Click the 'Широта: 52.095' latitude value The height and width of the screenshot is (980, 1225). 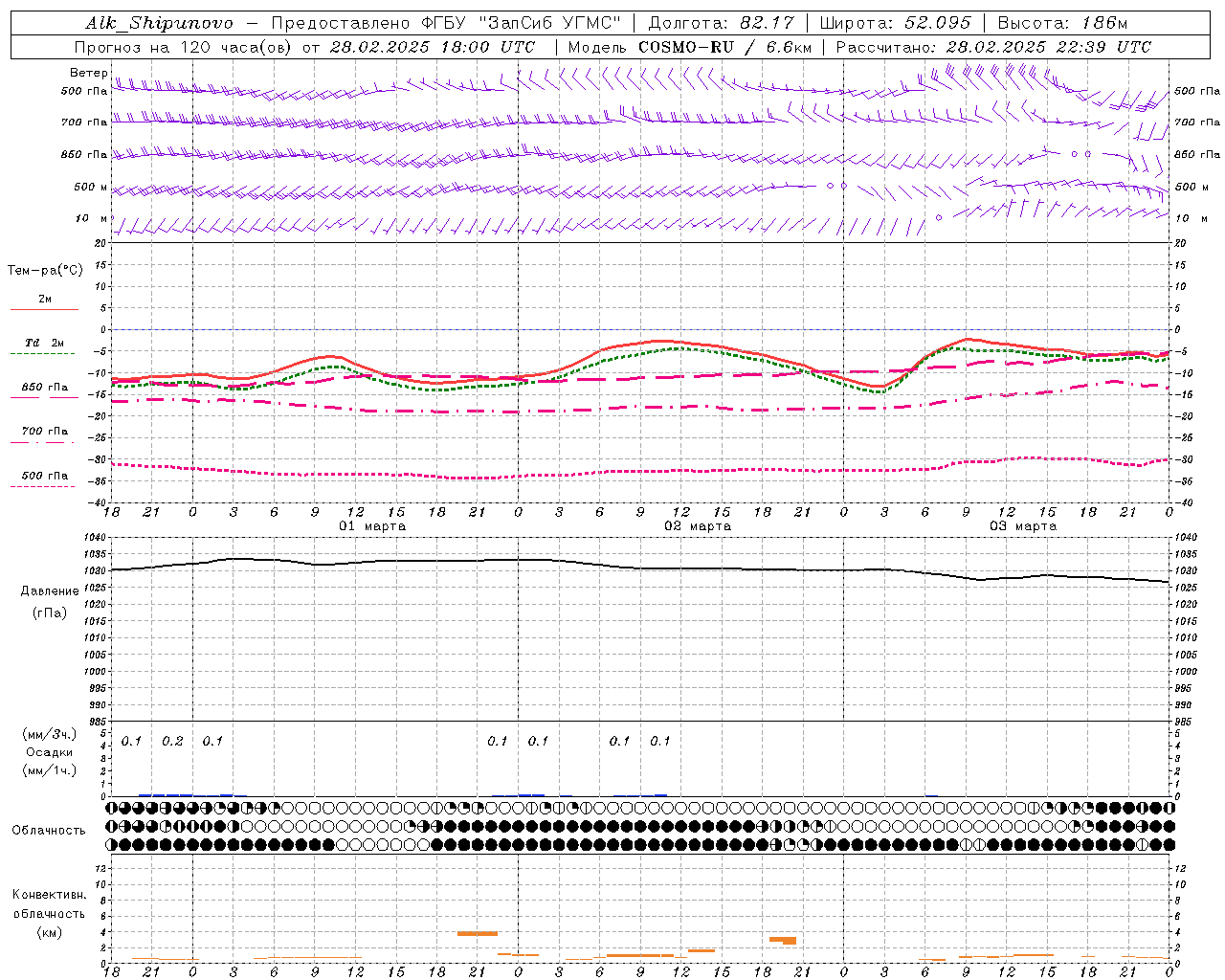coord(896,23)
